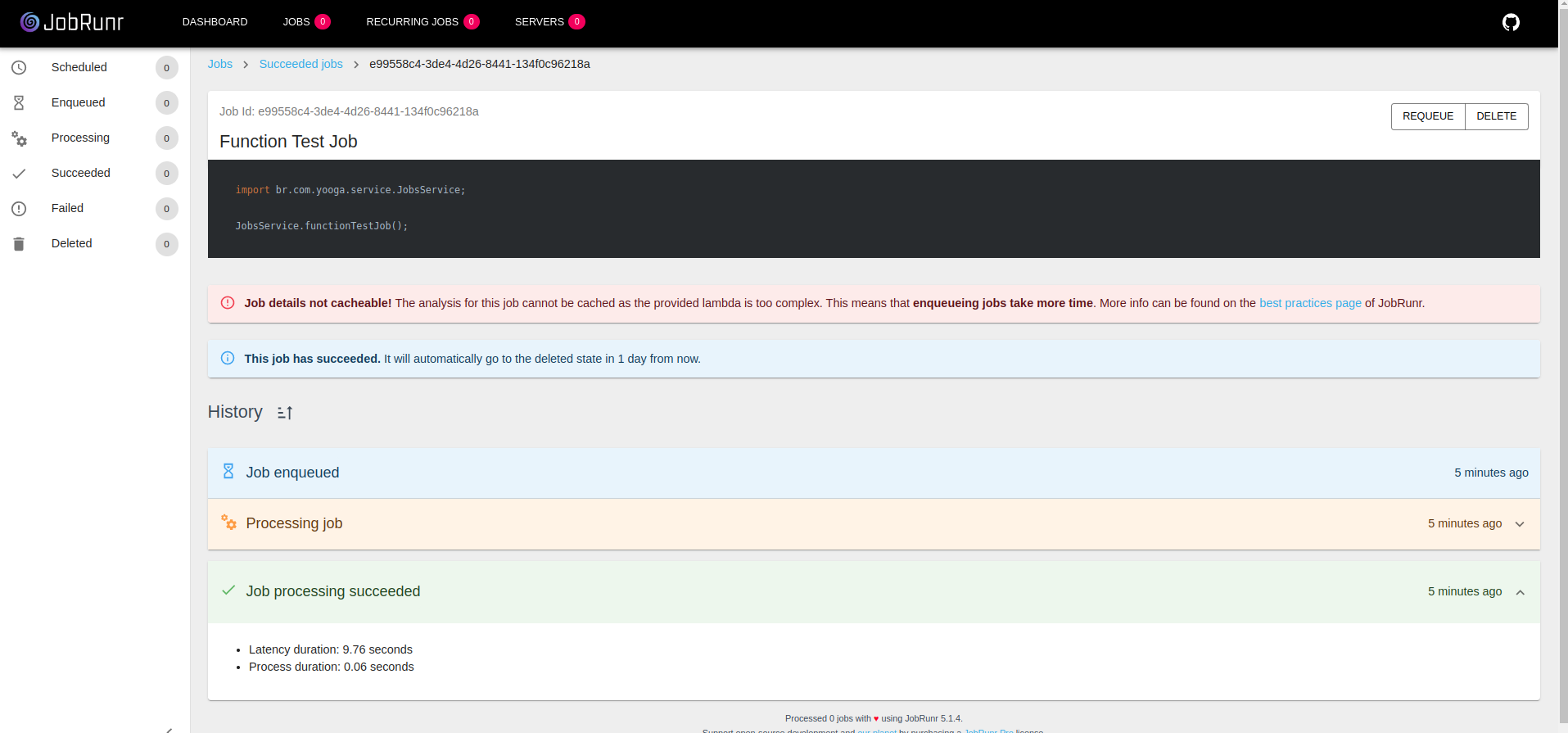
Task: Click the Succeeded checkmark icon in sidebar
Action: coord(19,174)
